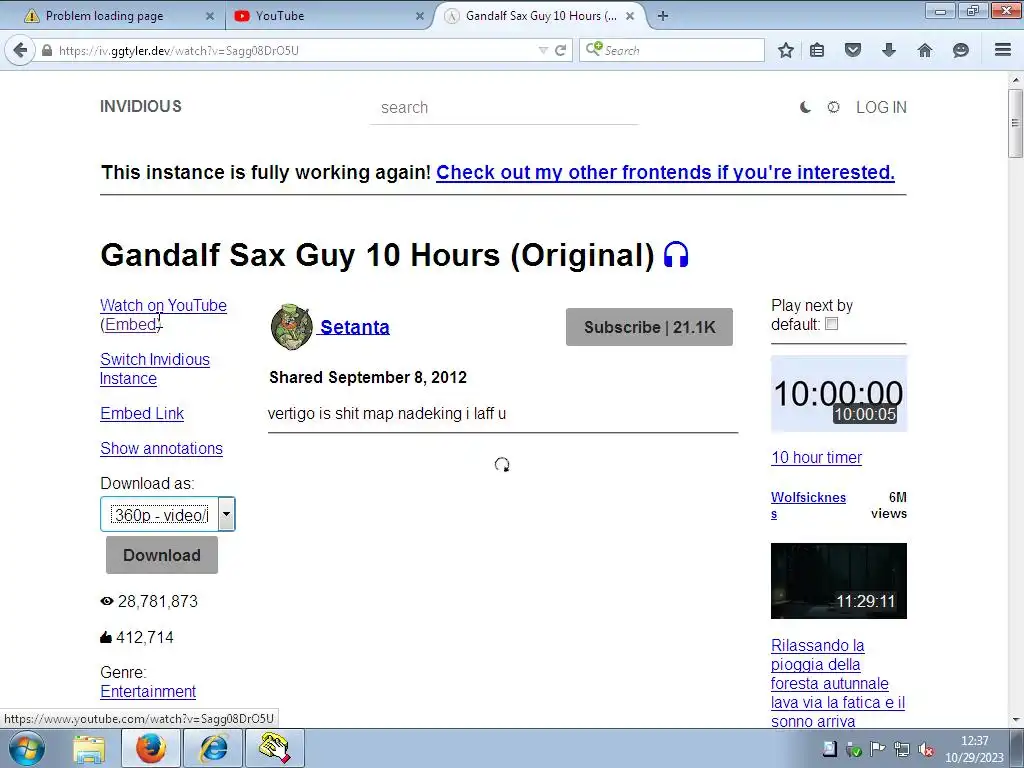
Task: Switch to audio-only mode headphones icon
Action: (x=676, y=255)
